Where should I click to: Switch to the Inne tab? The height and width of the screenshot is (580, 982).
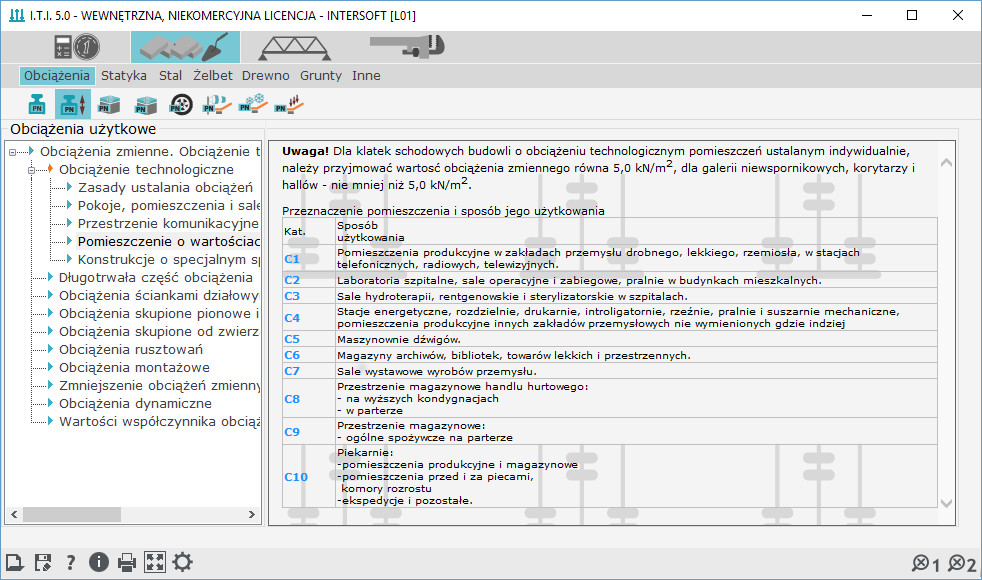tap(366, 76)
